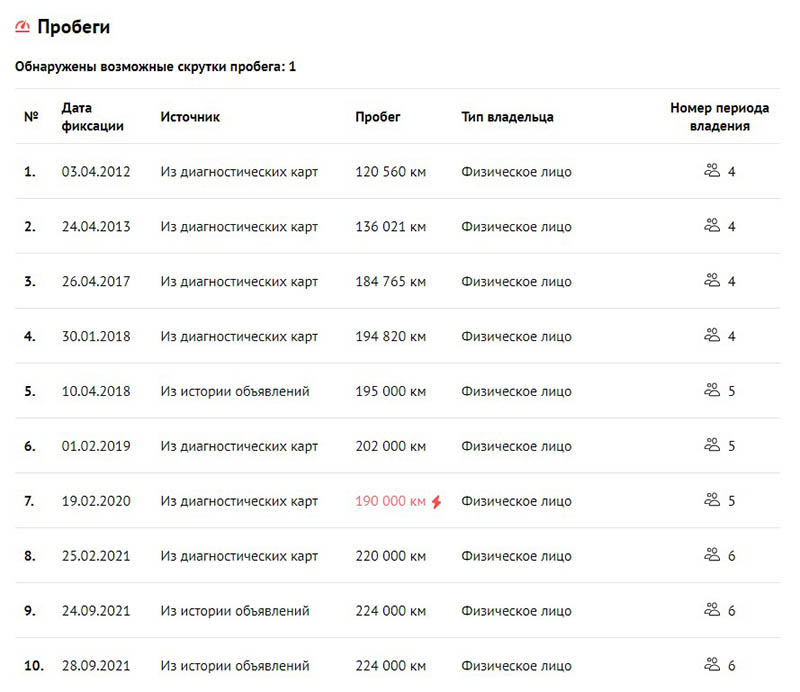The image size is (800, 692).
Task: Click owner icon in row 1
Action: point(712,171)
